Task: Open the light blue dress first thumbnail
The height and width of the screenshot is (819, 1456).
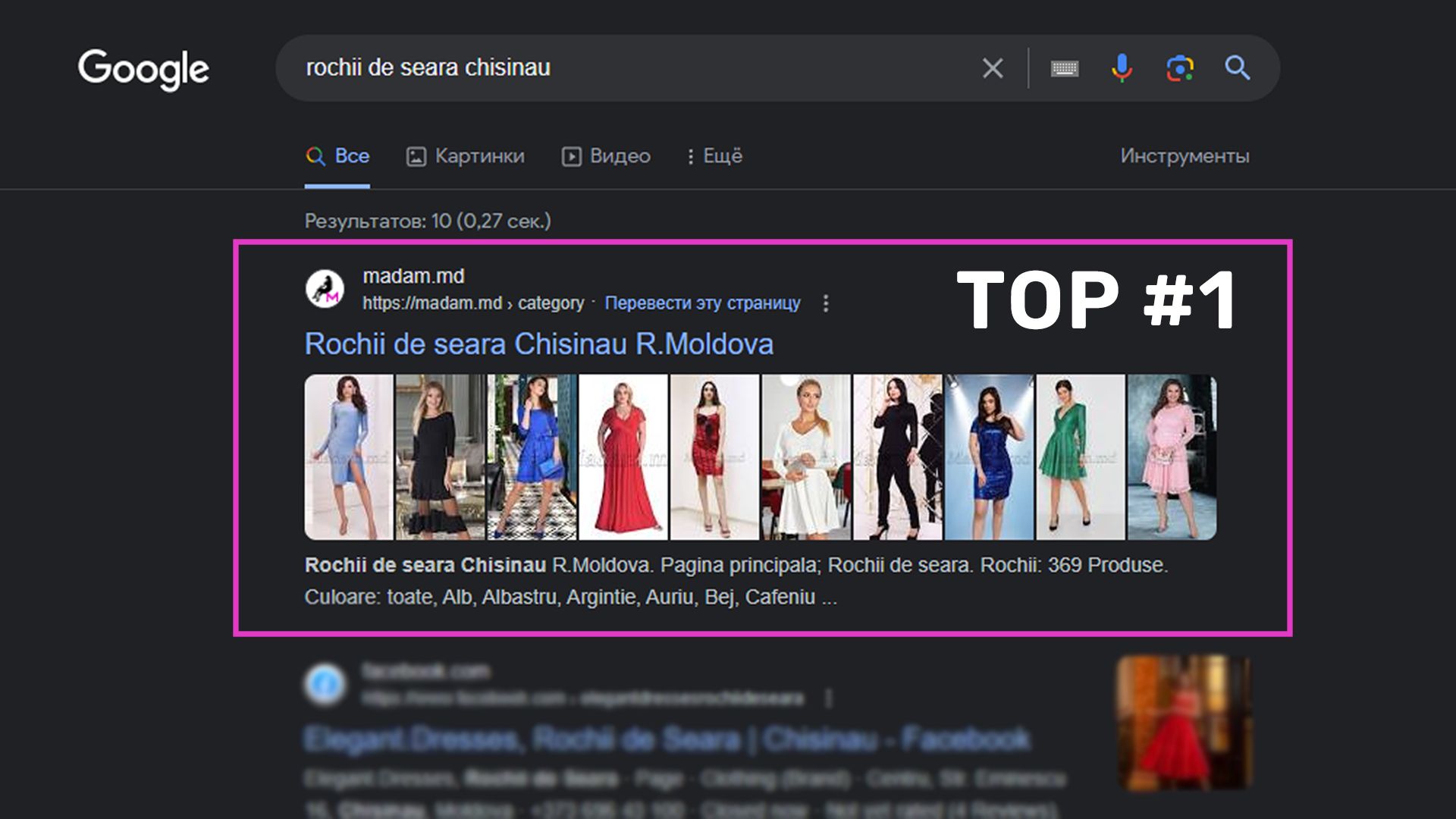Action: click(349, 457)
